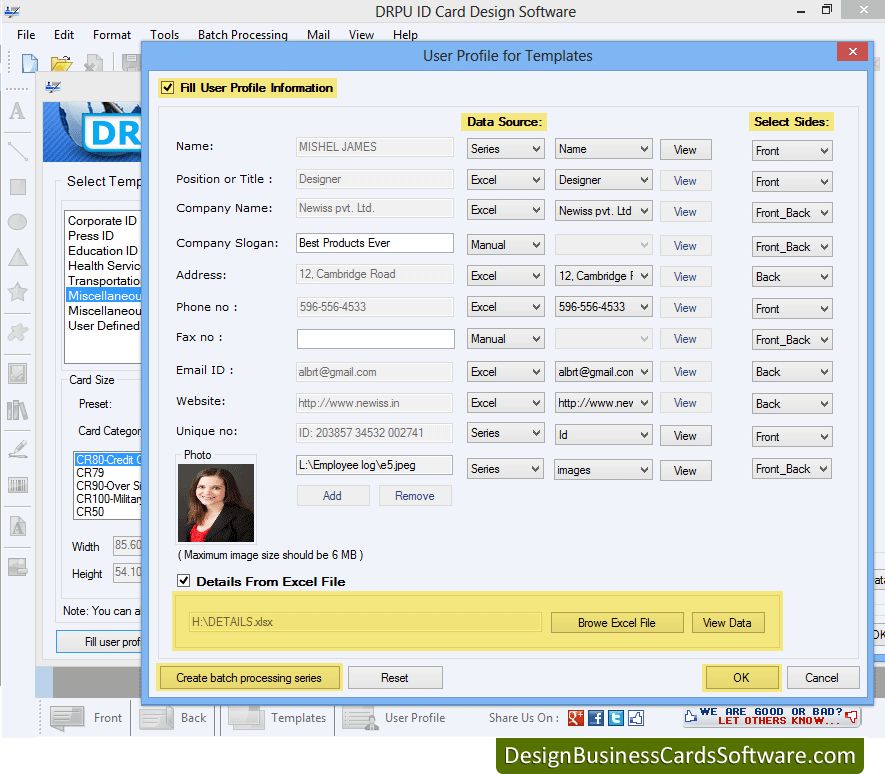Click the Reset button
The height and width of the screenshot is (774, 885).
pos(395,677)
